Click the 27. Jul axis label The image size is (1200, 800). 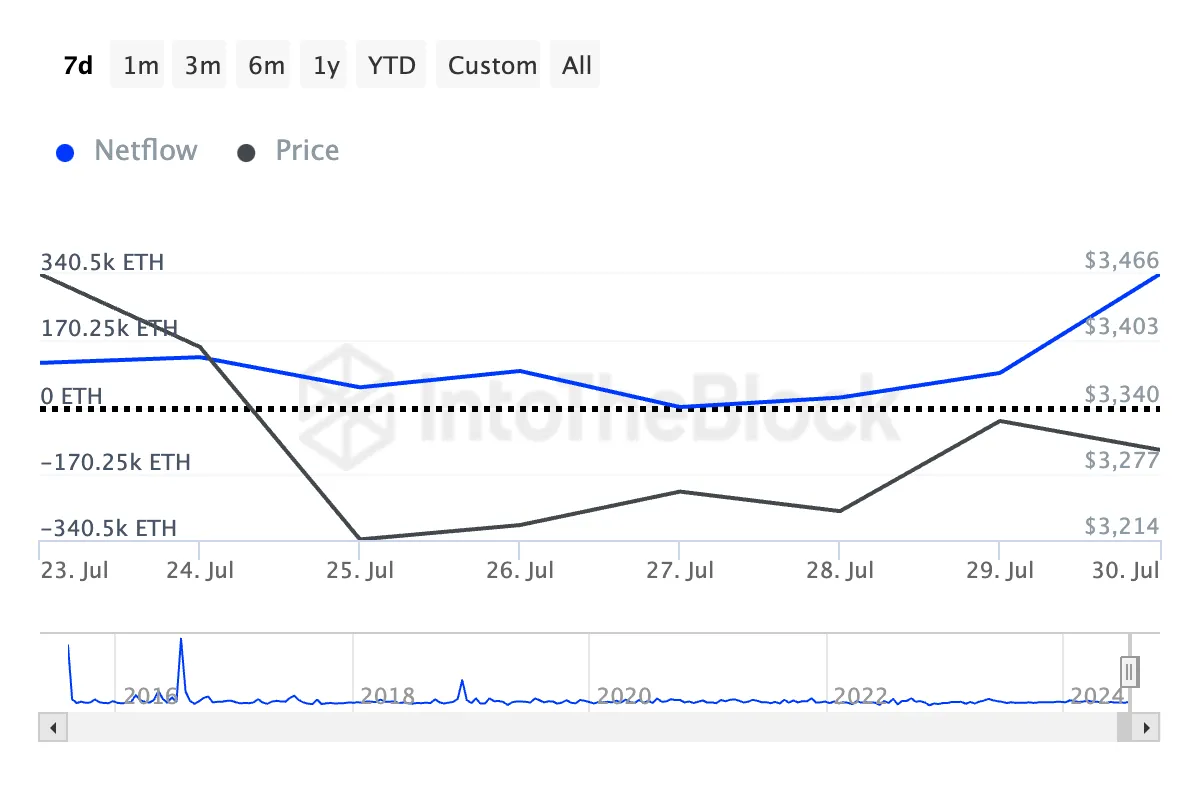(x=681, y=569)
